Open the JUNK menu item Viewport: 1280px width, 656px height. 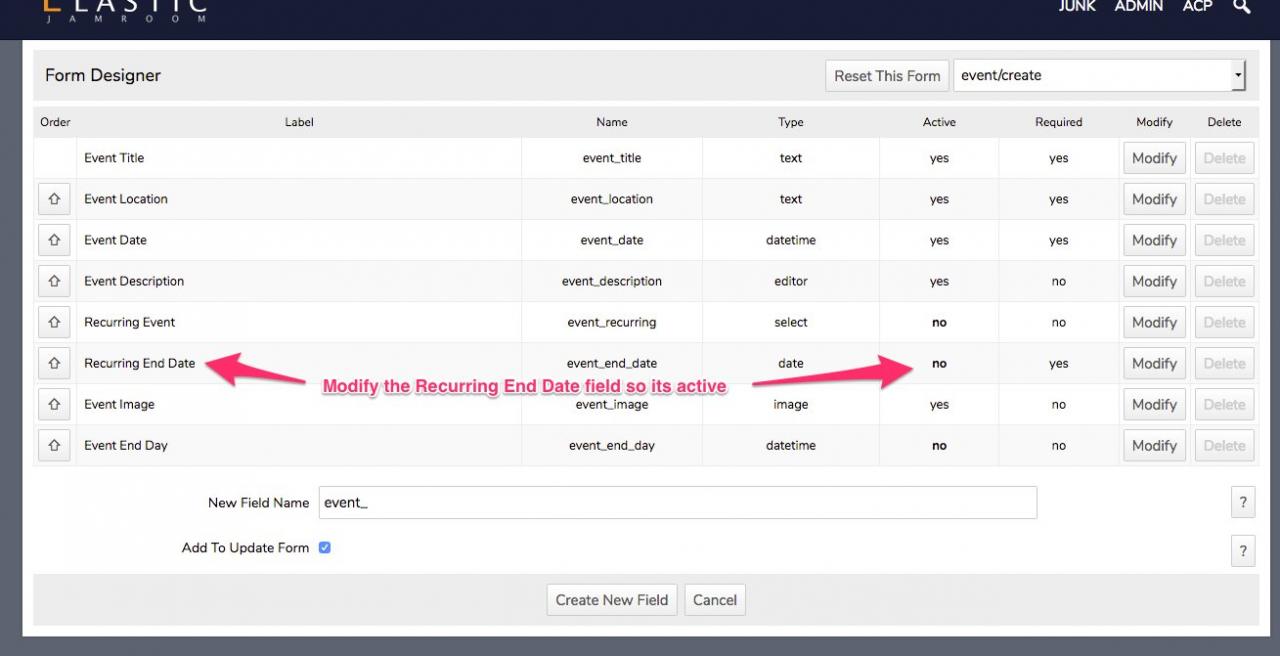pos(1077,7)
